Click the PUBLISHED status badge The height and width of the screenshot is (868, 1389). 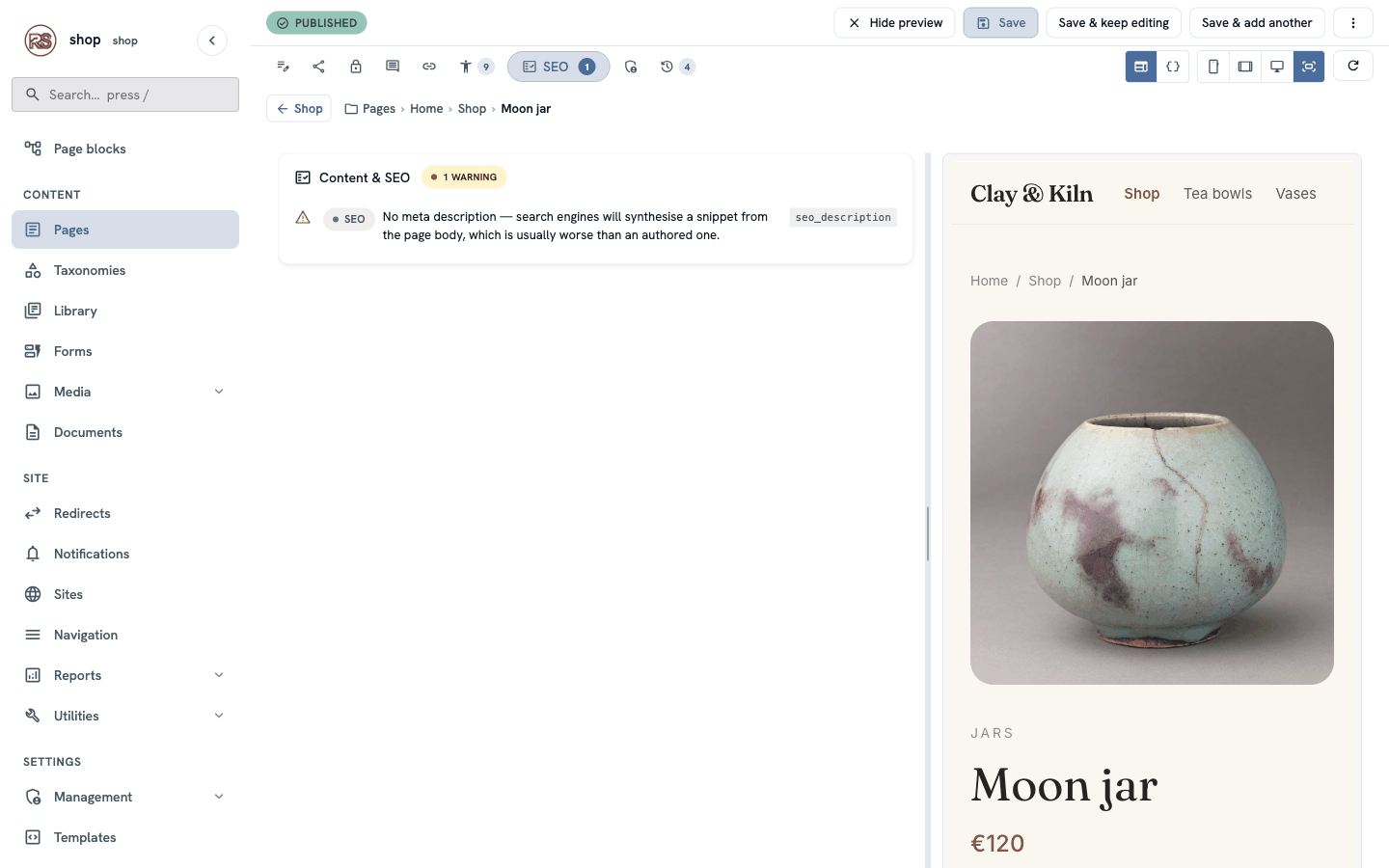click(316, 23)
